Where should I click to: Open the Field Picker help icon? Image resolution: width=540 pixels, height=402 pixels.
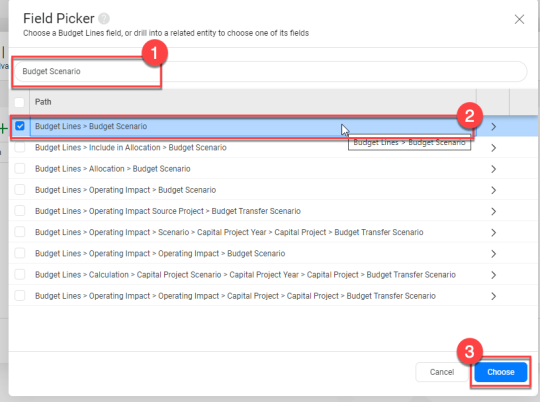[x=104, y=19]
